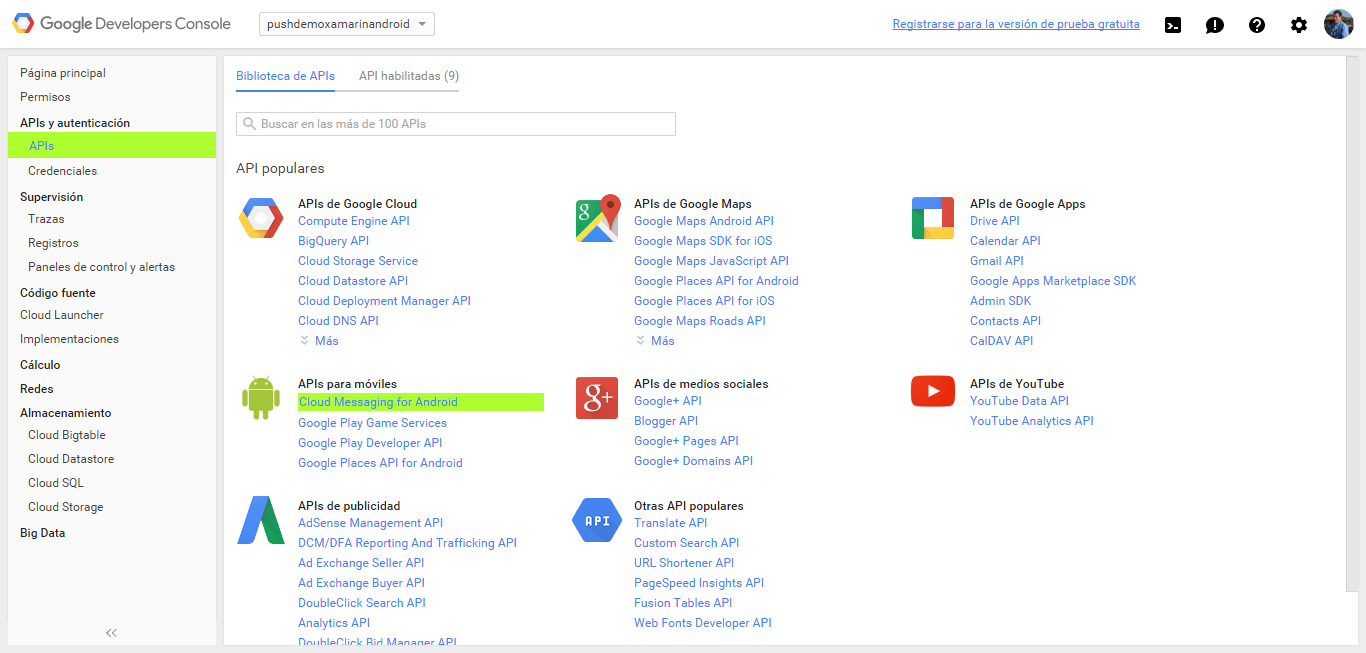Viewport: 1366px width, 653px height.
Task: Open BigQuery API link
Action: pos(333,241)
